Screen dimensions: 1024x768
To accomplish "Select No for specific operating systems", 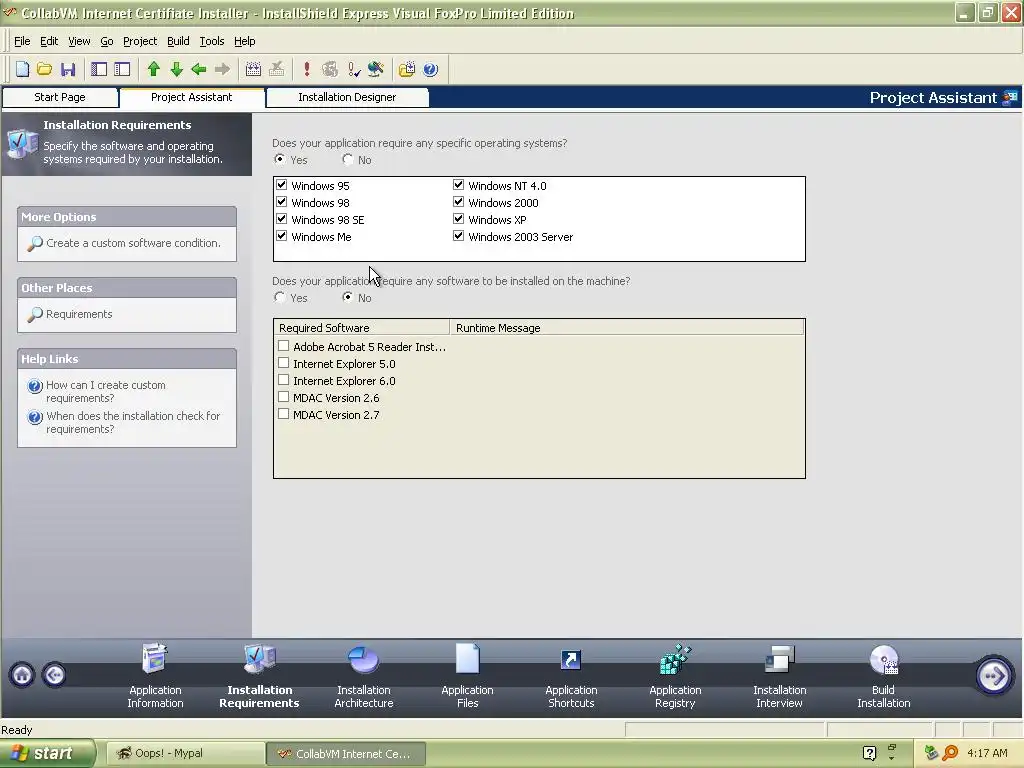I will (x=347, y=159).
